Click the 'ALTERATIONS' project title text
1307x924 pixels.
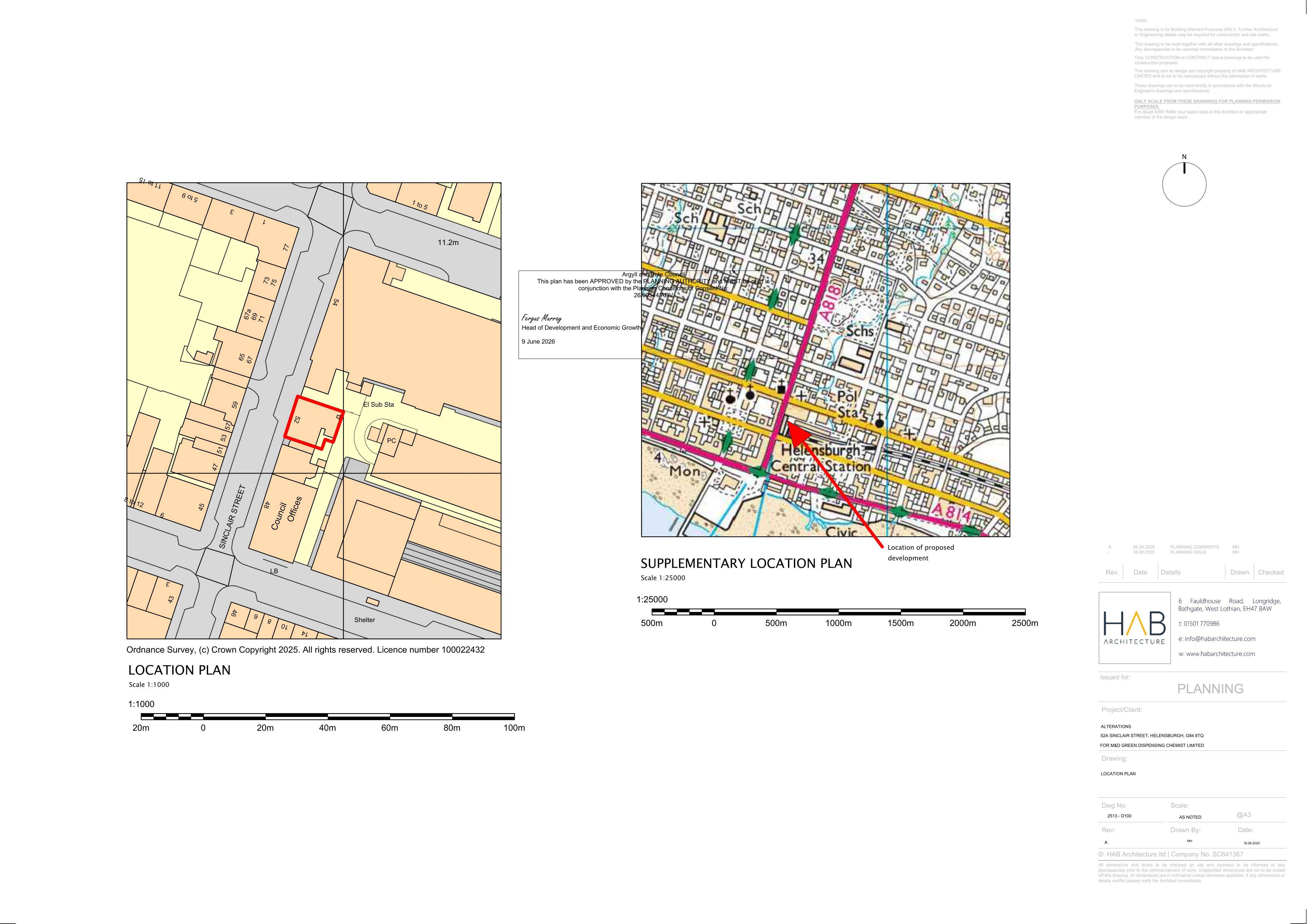[x=1116, y=727]
